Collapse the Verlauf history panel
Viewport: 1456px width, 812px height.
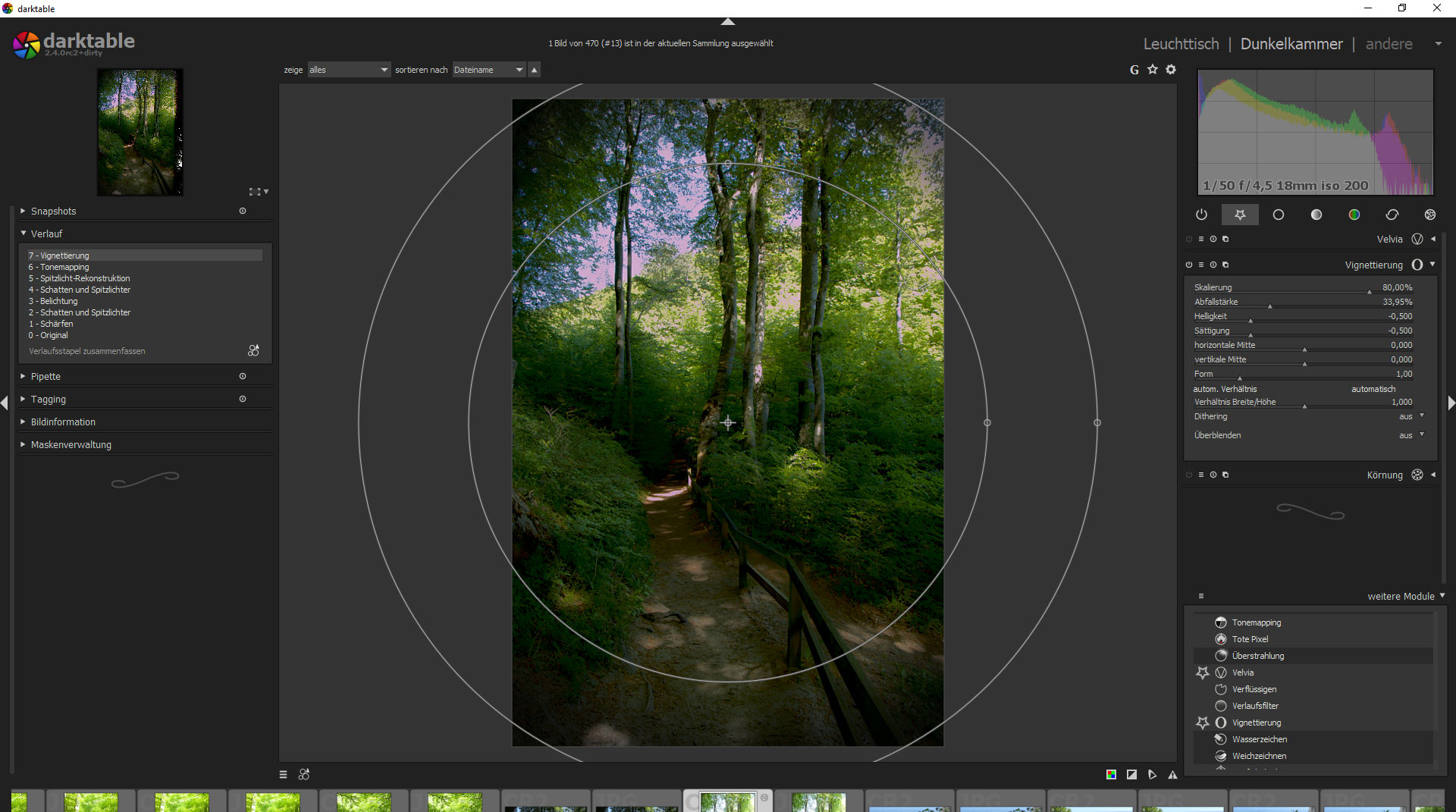[46, 234]
